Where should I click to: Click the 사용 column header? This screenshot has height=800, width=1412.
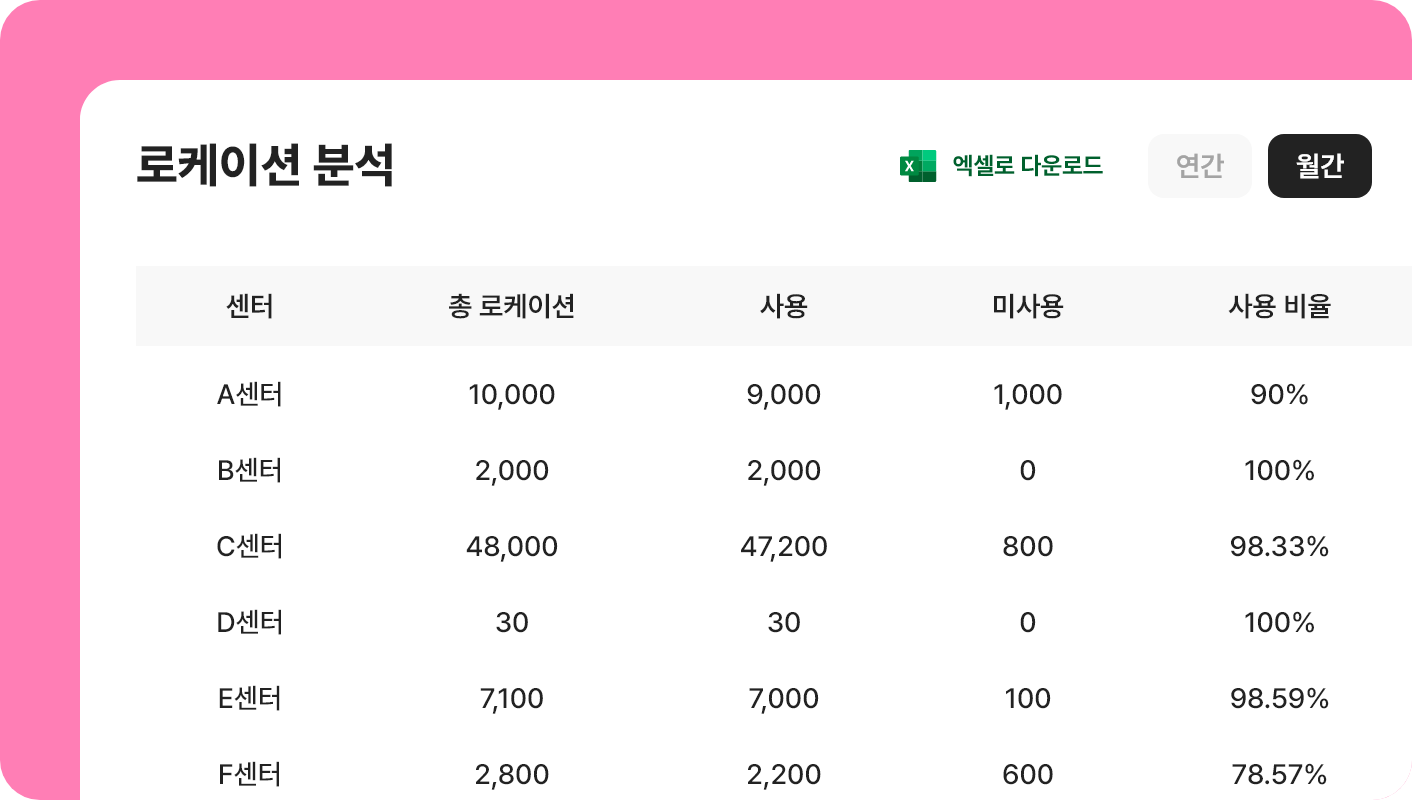784,306
